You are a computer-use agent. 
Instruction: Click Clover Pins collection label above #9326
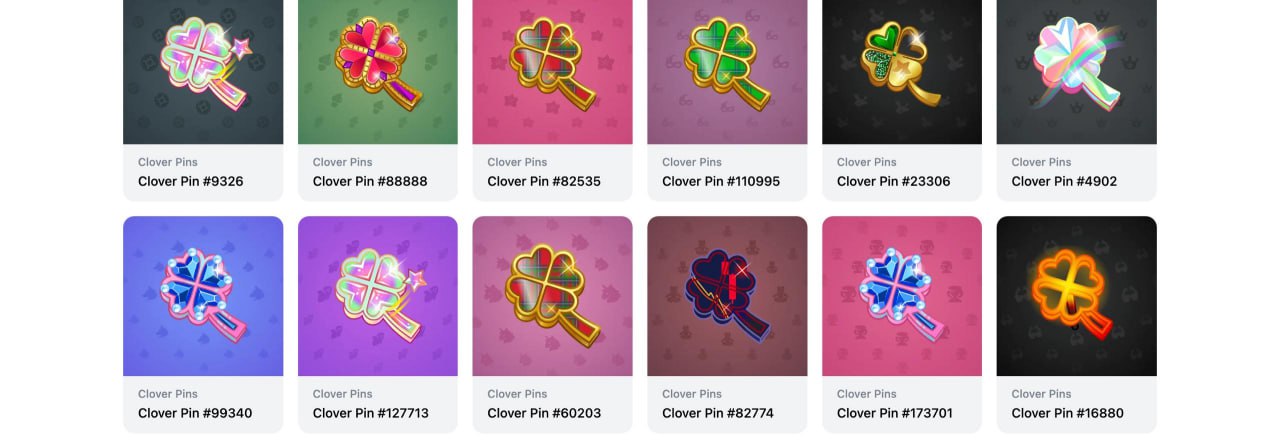(168, 162)
